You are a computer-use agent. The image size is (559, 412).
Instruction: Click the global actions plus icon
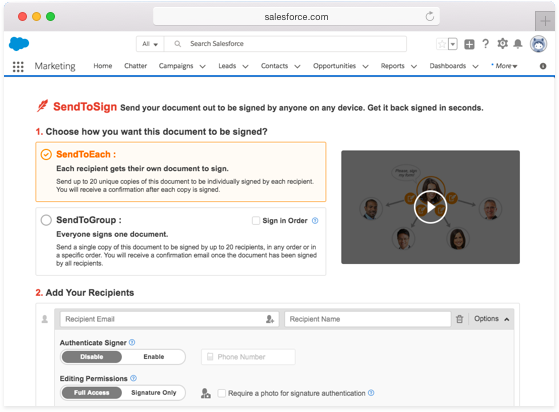[469, 44]
